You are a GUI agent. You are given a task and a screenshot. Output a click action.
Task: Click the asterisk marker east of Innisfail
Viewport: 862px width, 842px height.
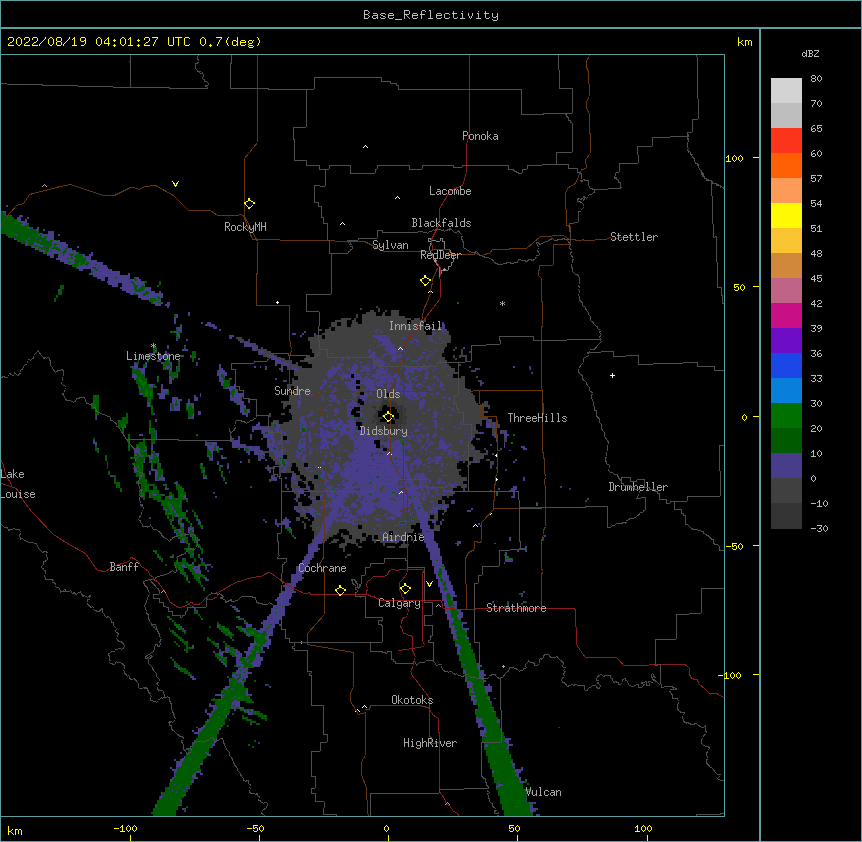click(502, 303)
